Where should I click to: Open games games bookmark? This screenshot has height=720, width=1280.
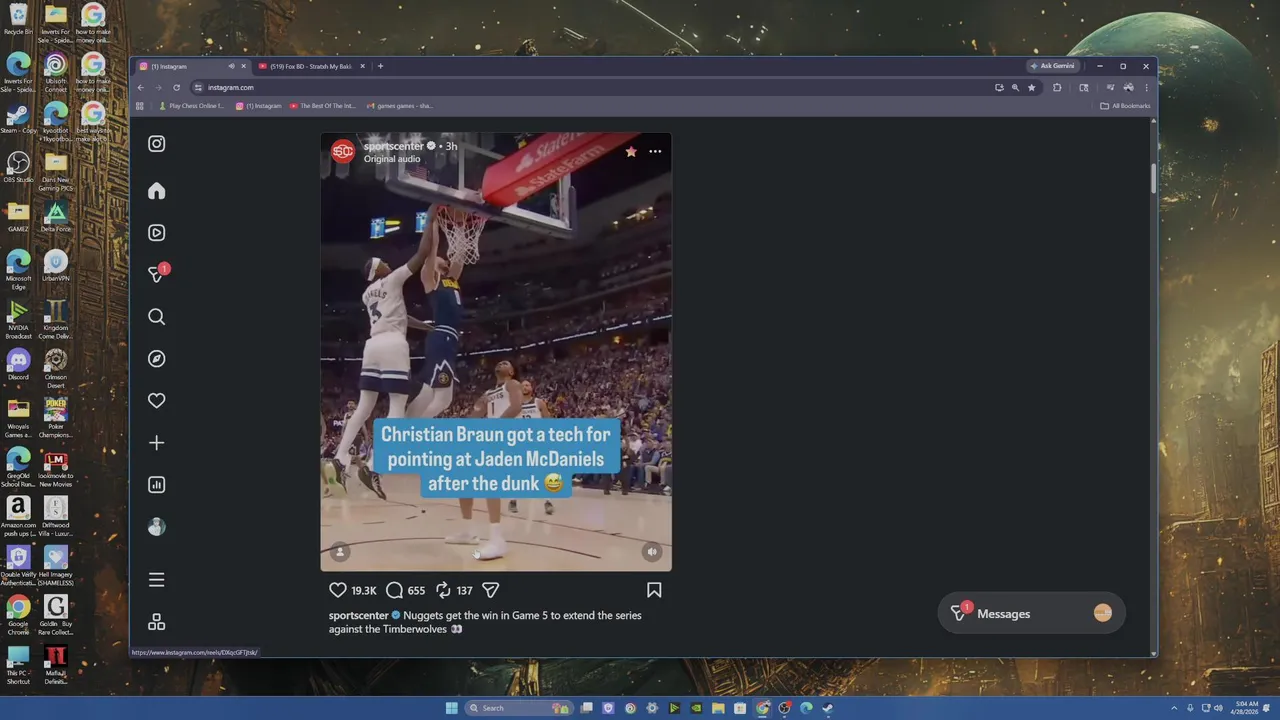point(400,106)
